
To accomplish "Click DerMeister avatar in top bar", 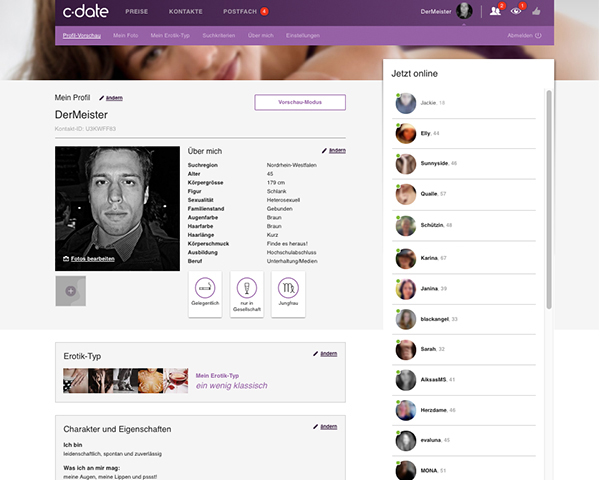I will 464,11.
